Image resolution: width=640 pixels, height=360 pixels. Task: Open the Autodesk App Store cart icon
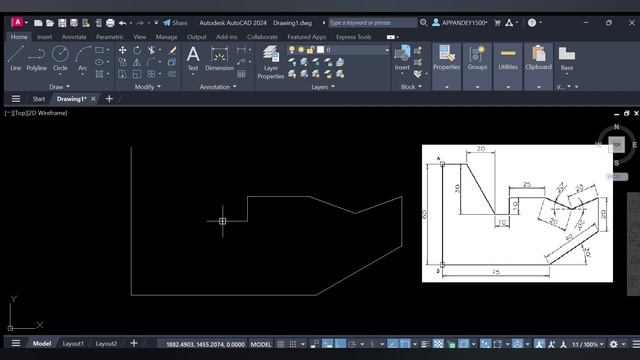coord(498,23)
